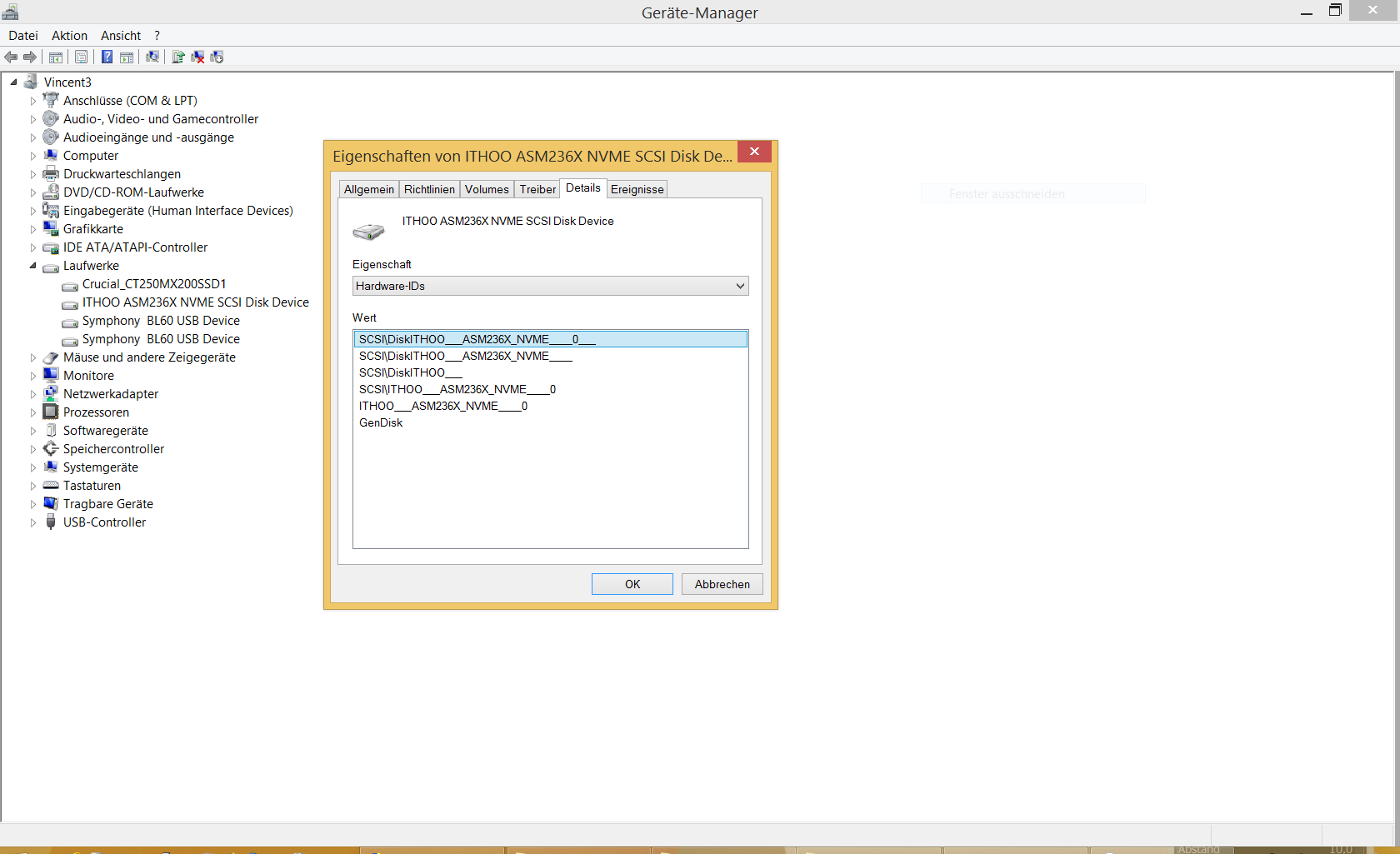Open the Eigenschaft dropdown list
Image resolution: width=1400 pixels, height=854 pixels.
738,286
